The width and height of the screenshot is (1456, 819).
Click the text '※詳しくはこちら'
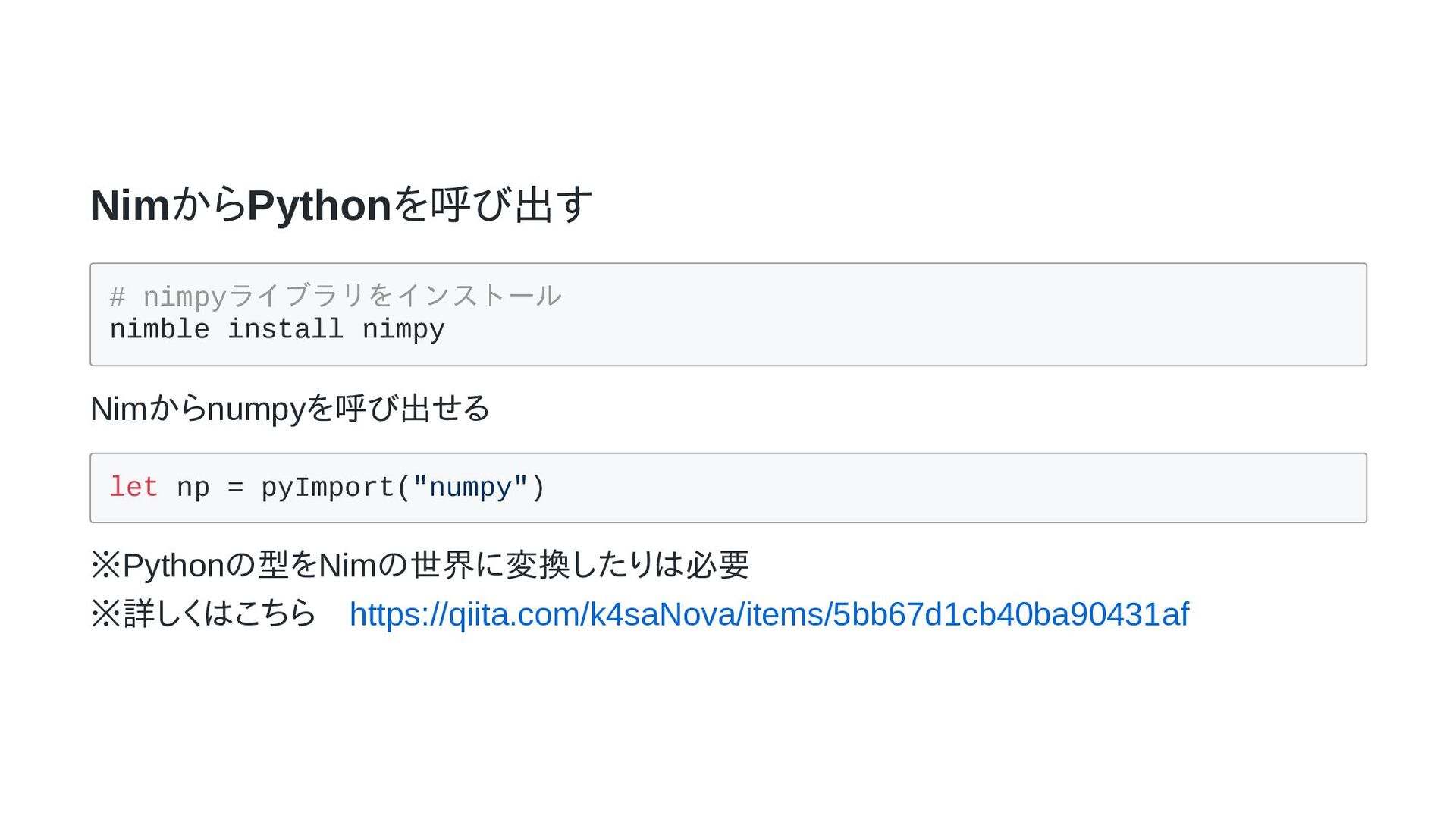(203, 613)
